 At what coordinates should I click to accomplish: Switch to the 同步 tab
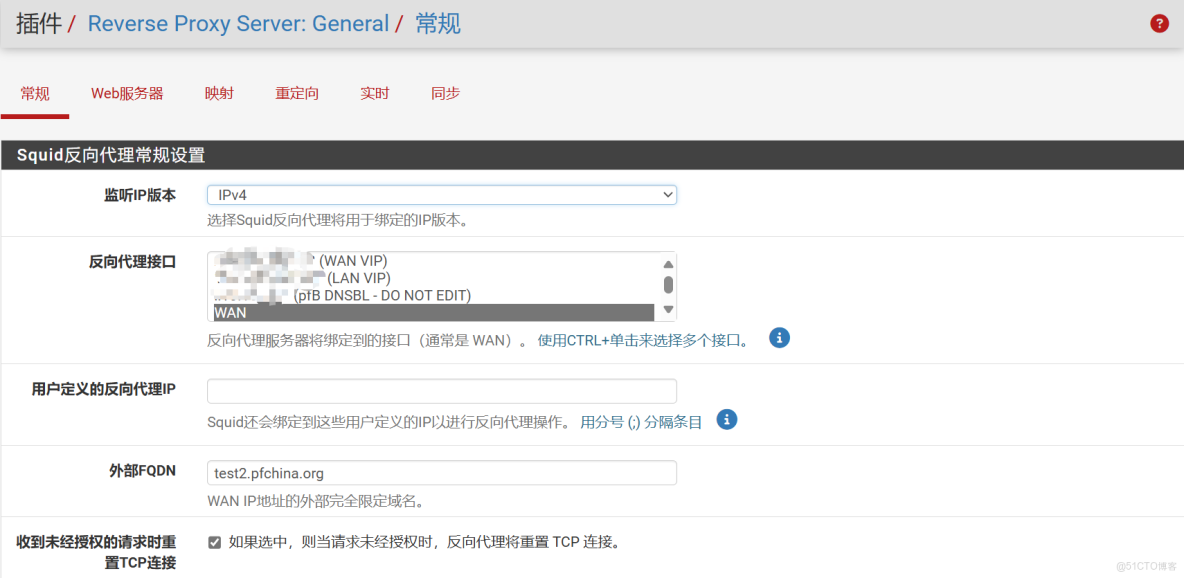[444, 93]
